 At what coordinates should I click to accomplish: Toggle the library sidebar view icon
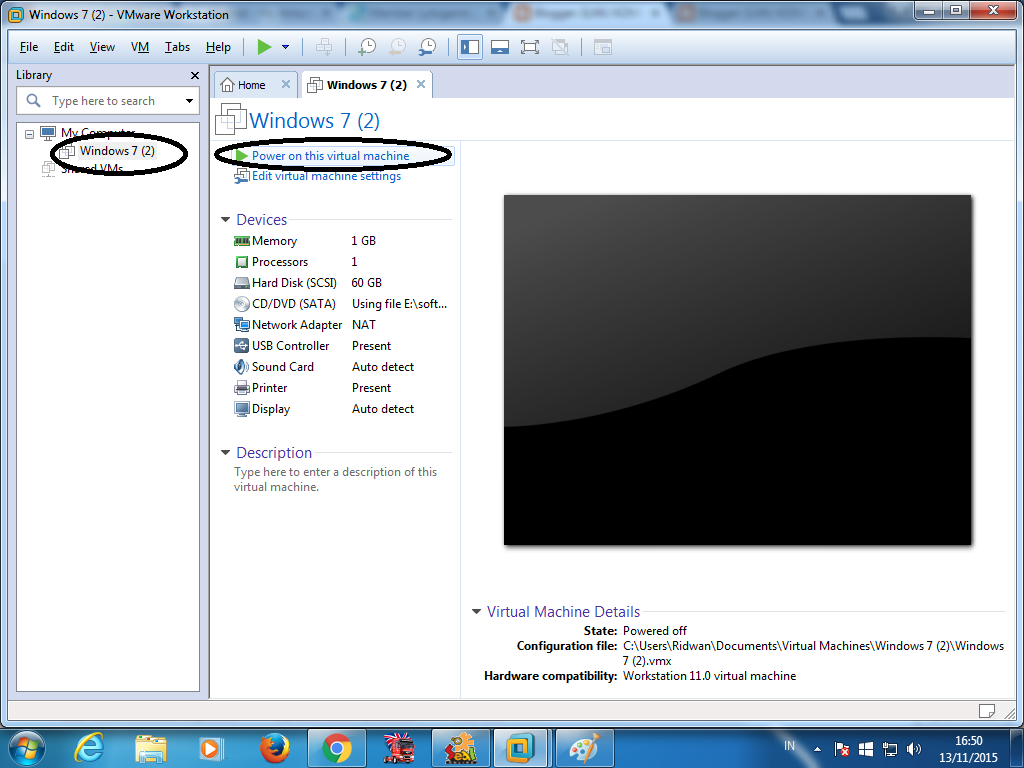point(470,47)
